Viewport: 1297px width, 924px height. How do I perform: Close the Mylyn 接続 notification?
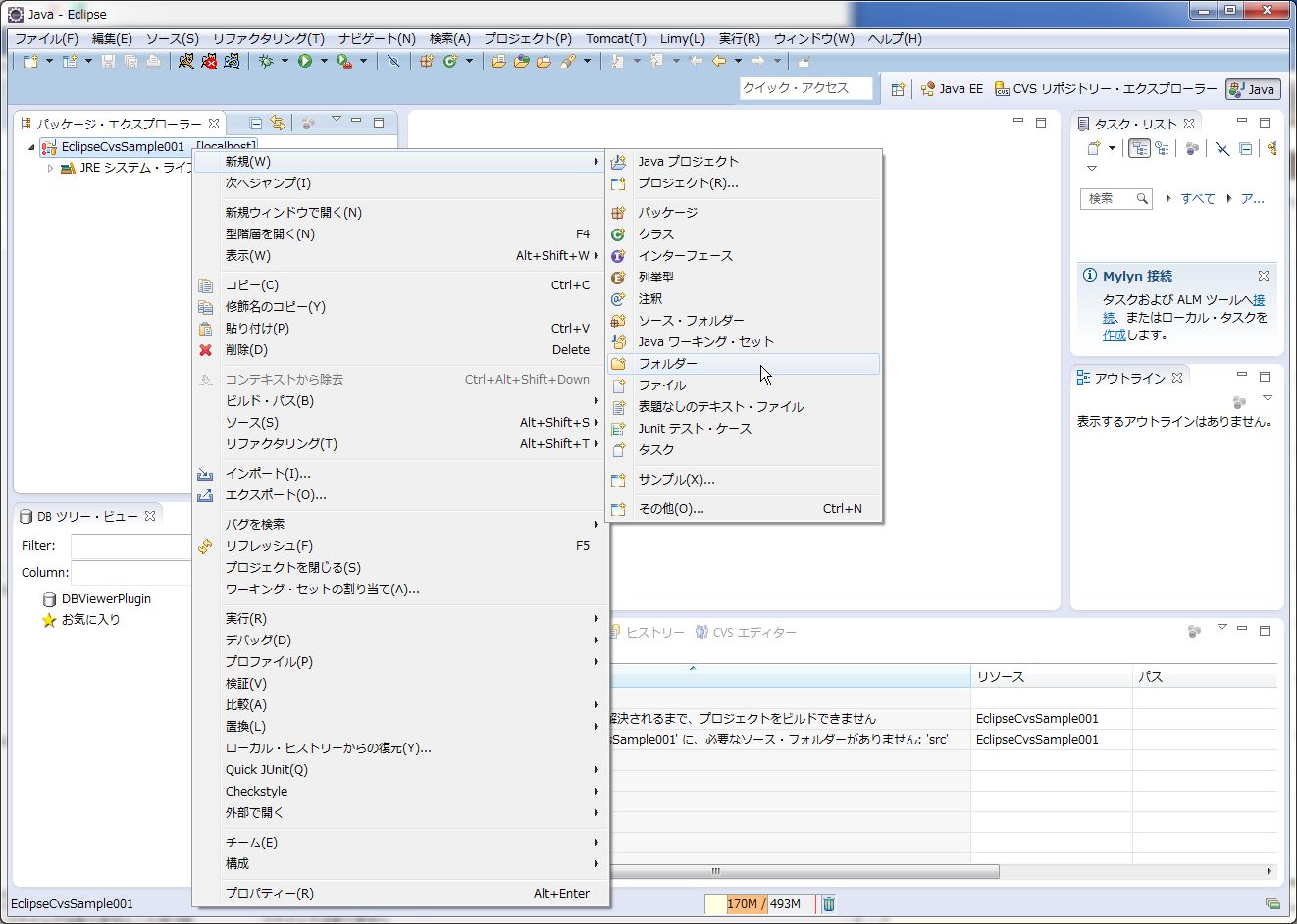pos(1264,276)
